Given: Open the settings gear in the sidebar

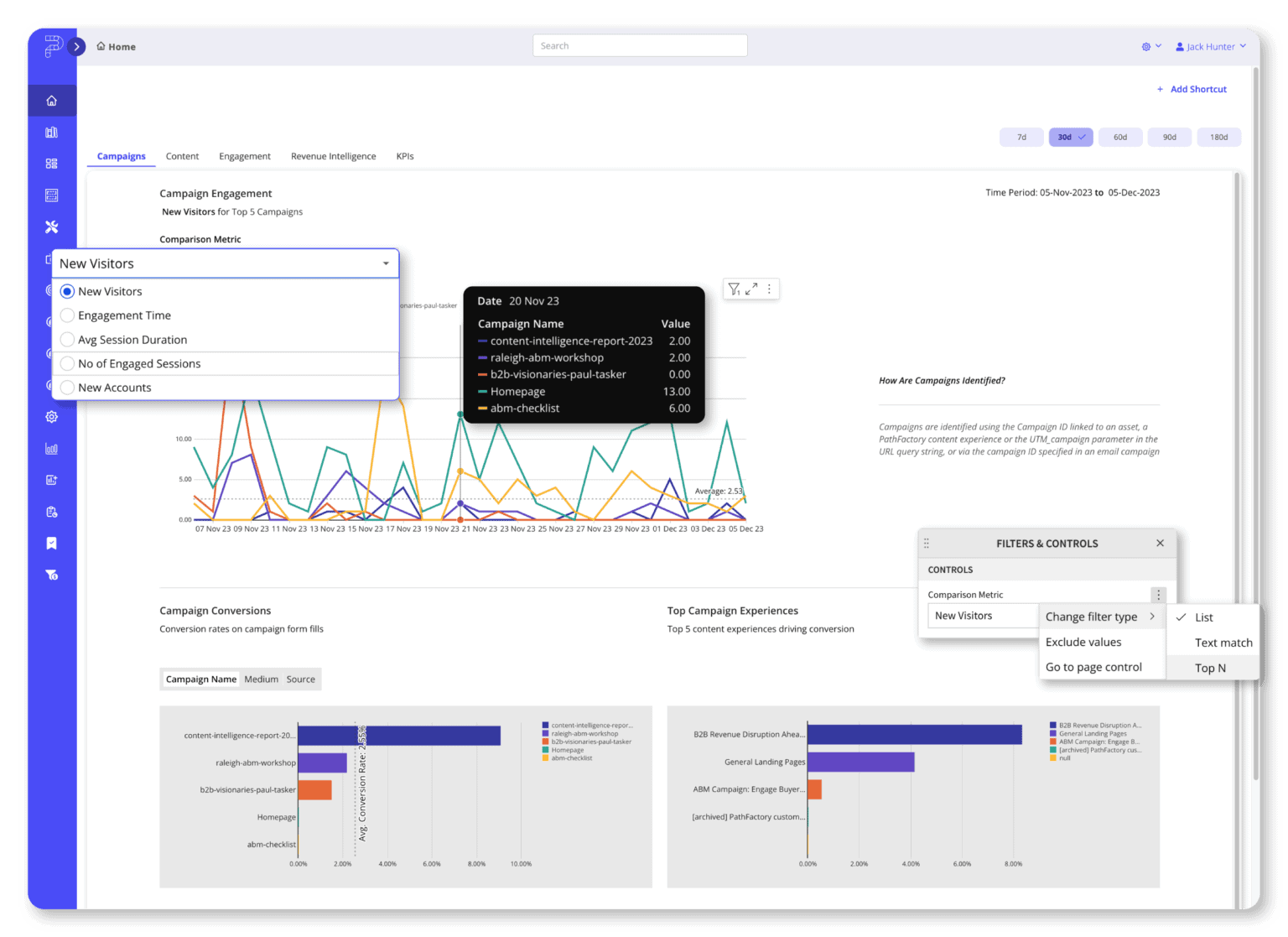Looking at the screenshot, I should point(51,416).
